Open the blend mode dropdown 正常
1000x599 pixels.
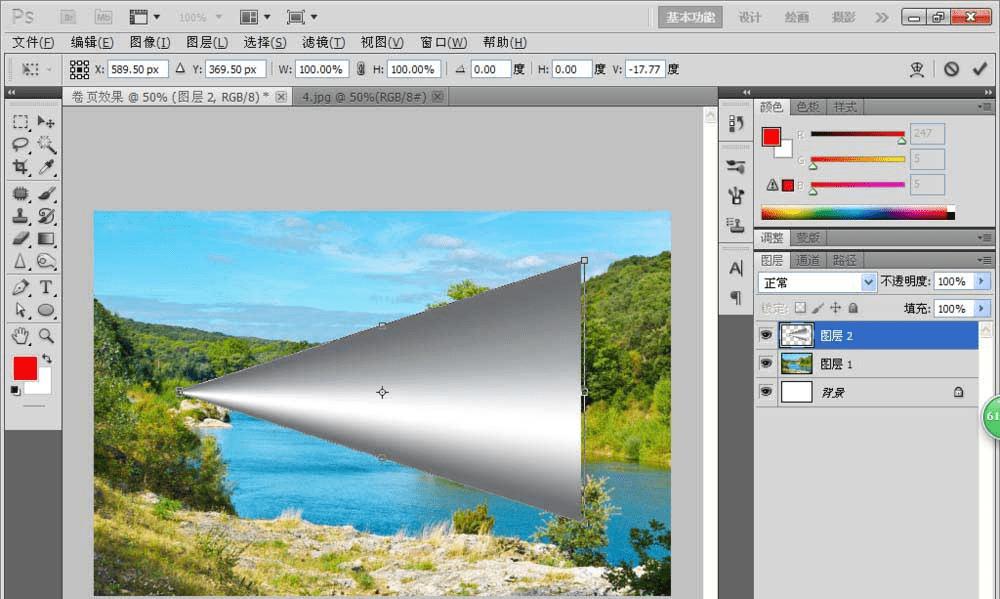[x=817, y=282]
